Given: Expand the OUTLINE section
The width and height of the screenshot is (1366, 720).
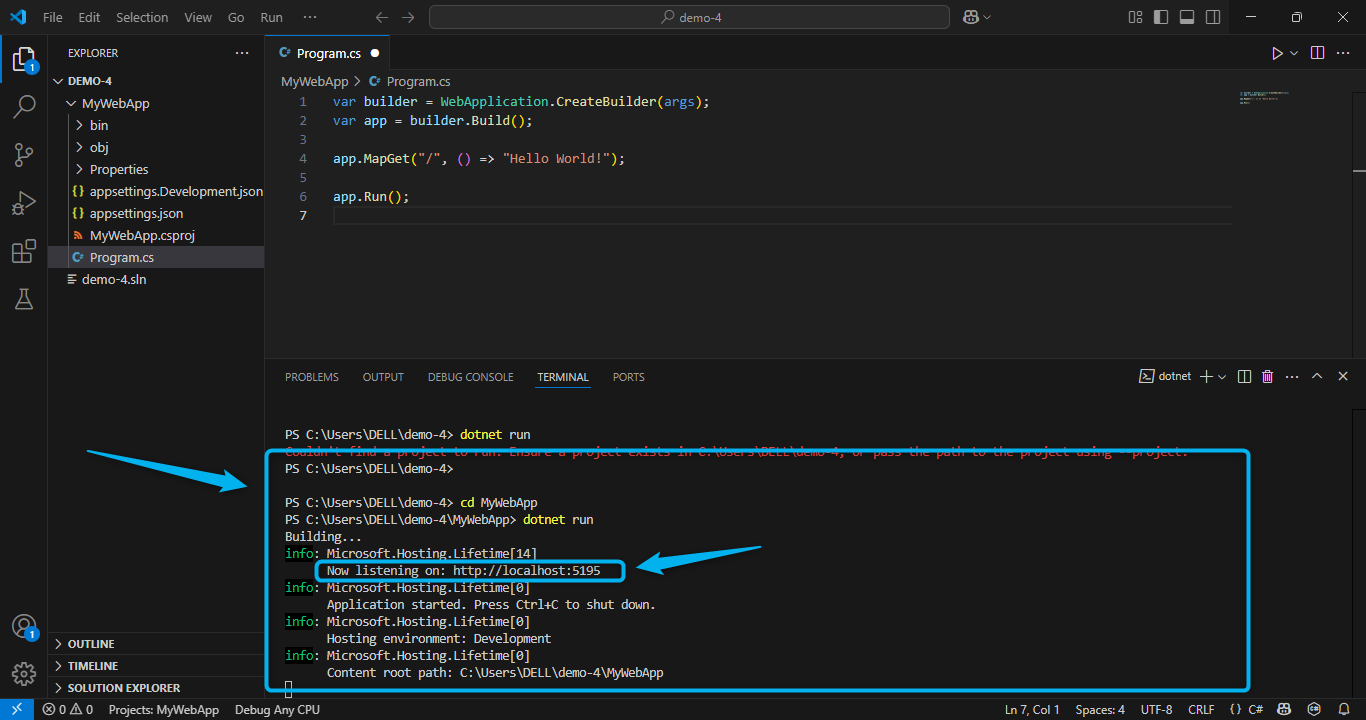Looking at the screenshot, I should tap(156, 644).
